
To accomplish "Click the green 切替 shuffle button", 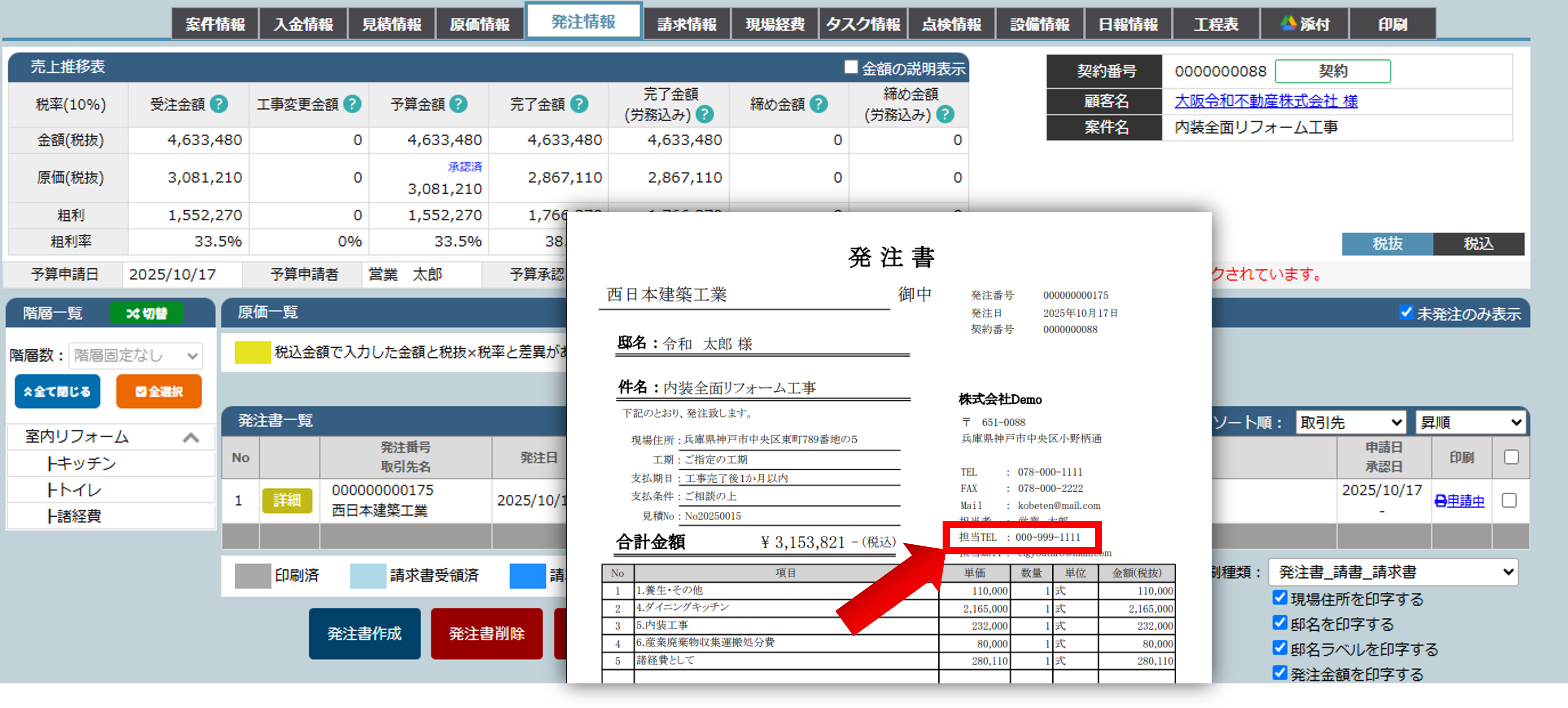I will 146,313.
